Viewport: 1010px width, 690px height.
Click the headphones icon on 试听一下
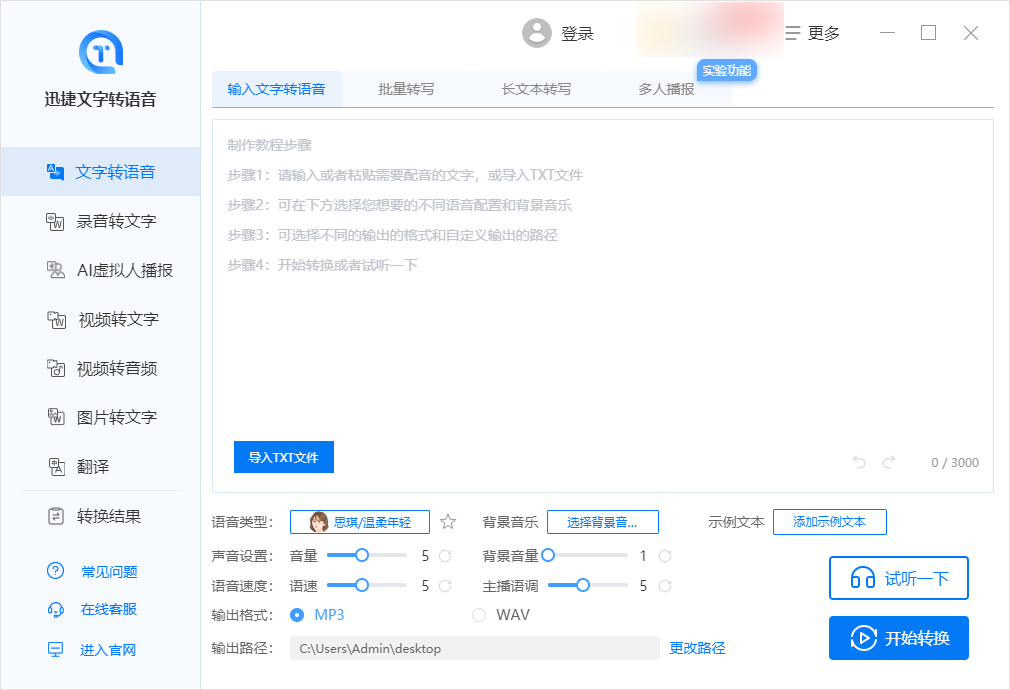point(862,578)
